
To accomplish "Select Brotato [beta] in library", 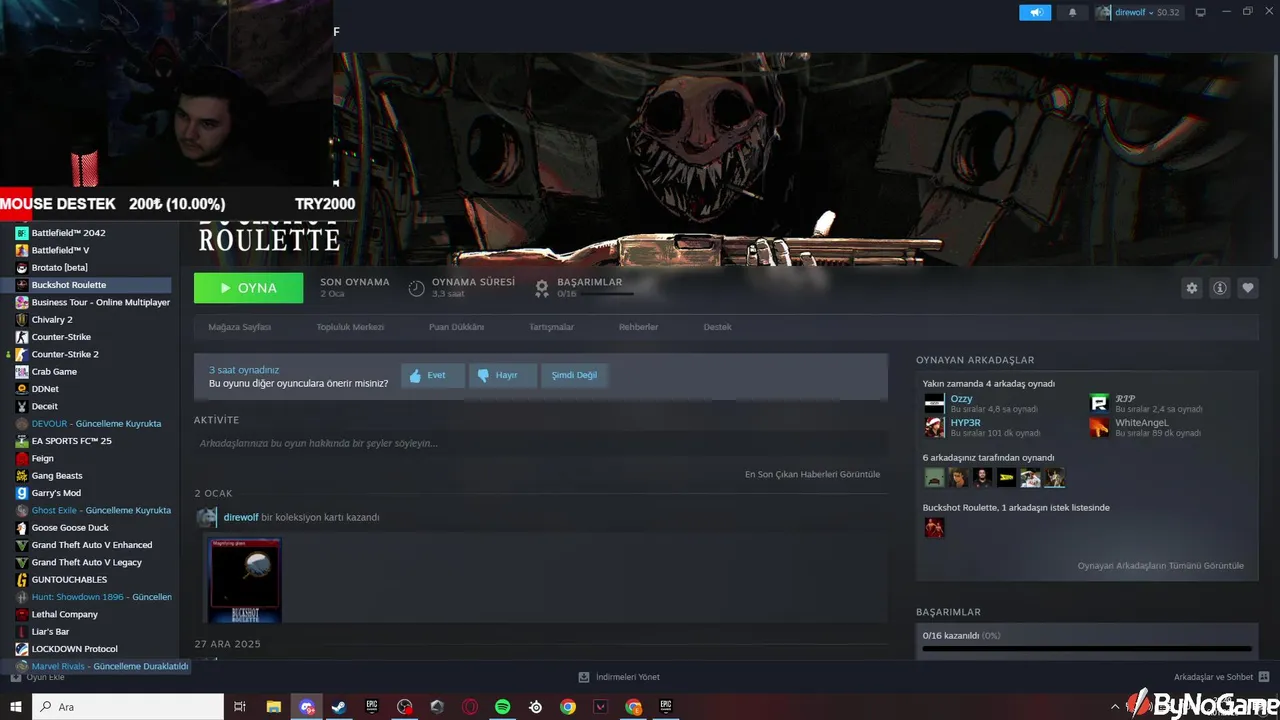I will (59, 268).
